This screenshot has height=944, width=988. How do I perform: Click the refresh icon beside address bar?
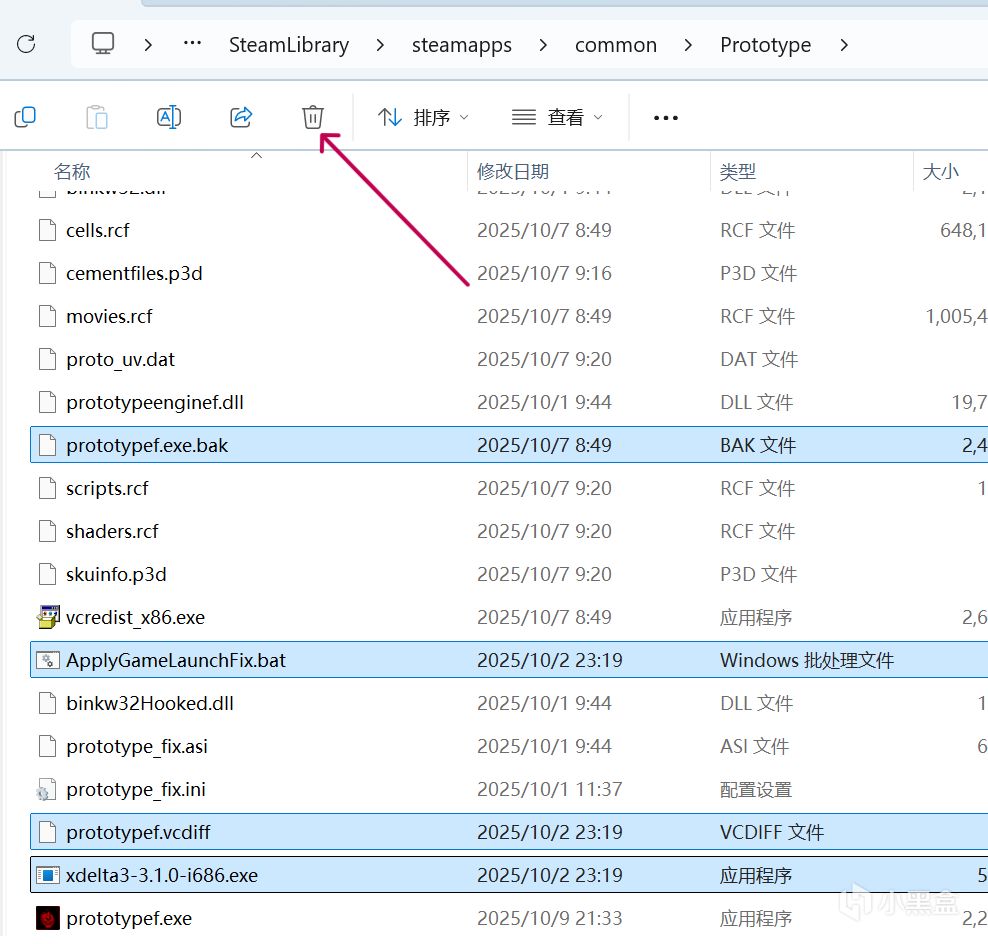click(26, 44)
